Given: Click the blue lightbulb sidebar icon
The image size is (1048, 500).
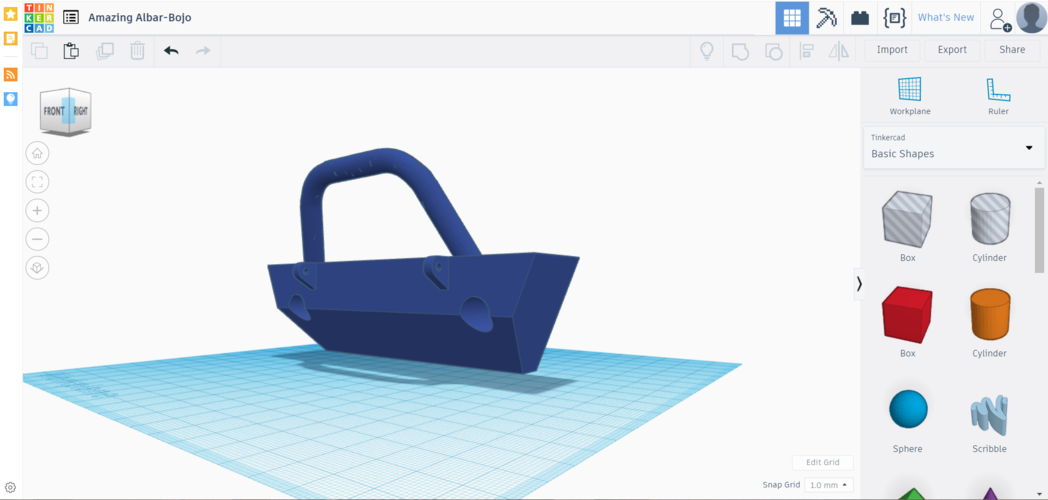Looking at the screenshot, I should click(x=11, y=99).
